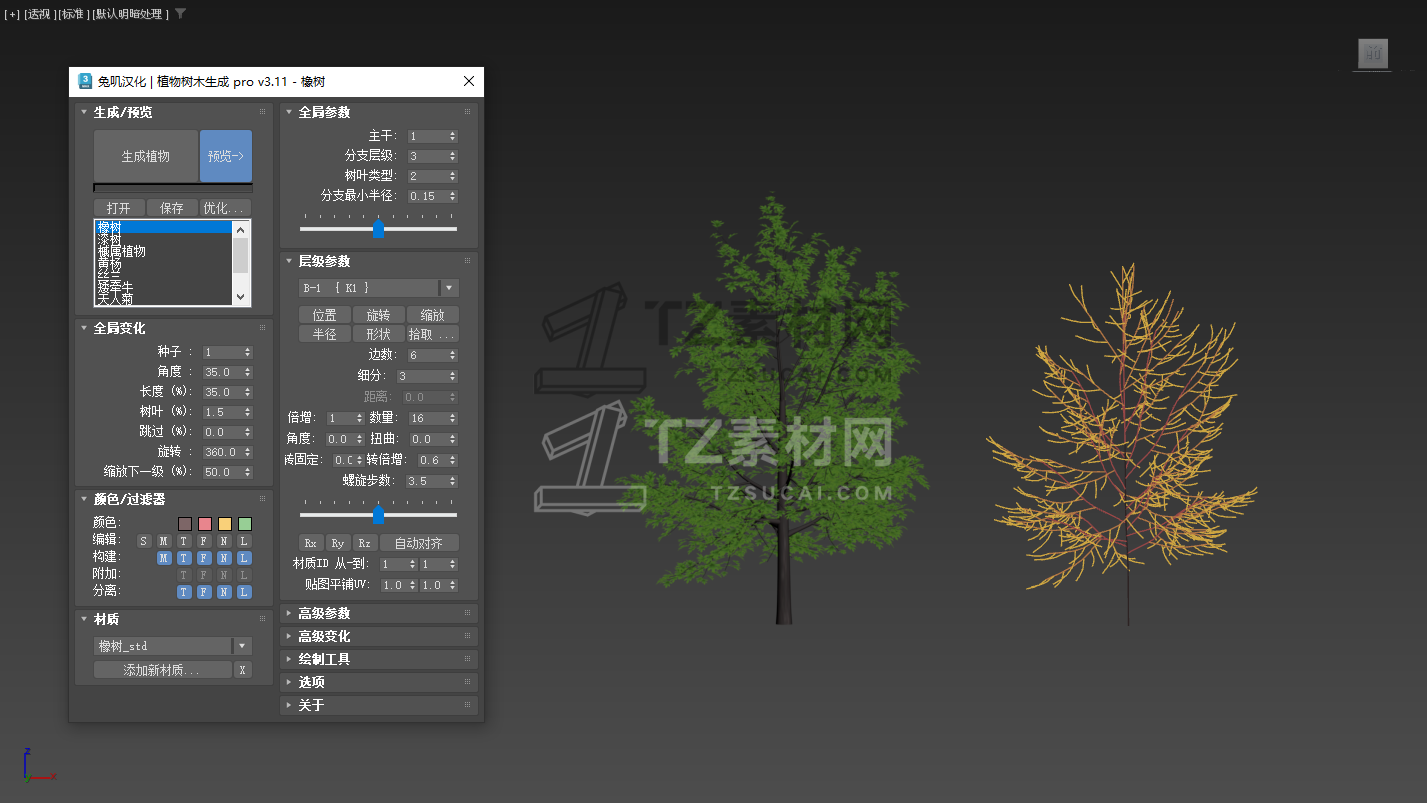
Task: Click the 种子 value field
Action: point(222,352)
